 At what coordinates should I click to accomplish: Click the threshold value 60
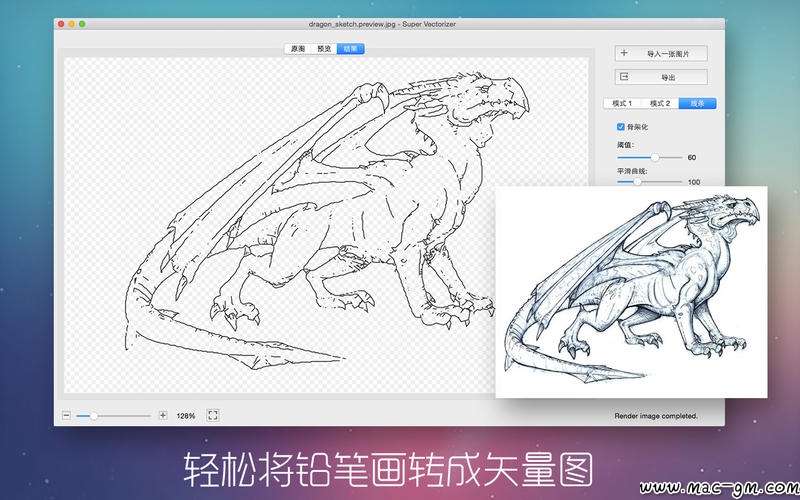[x=692, y=158]
